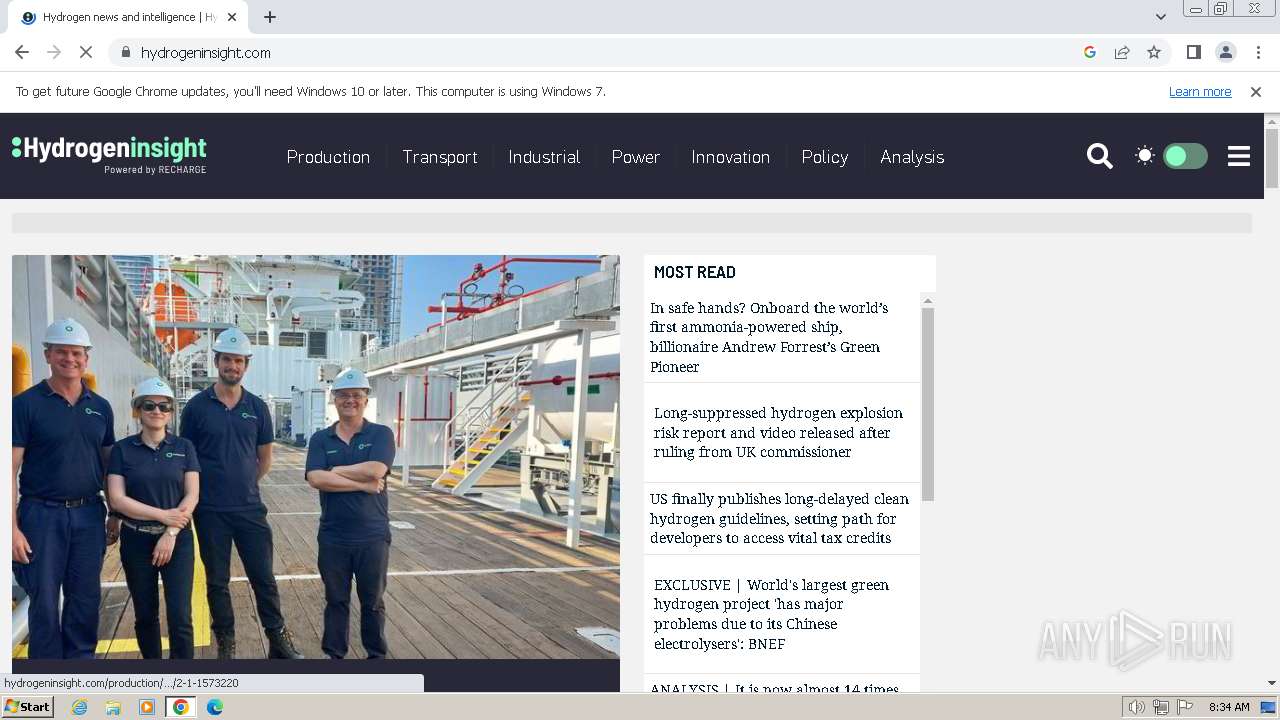The image size is (1280, 720).
Task: Open File Explorer folder taskbar icon
Action: 113,707
